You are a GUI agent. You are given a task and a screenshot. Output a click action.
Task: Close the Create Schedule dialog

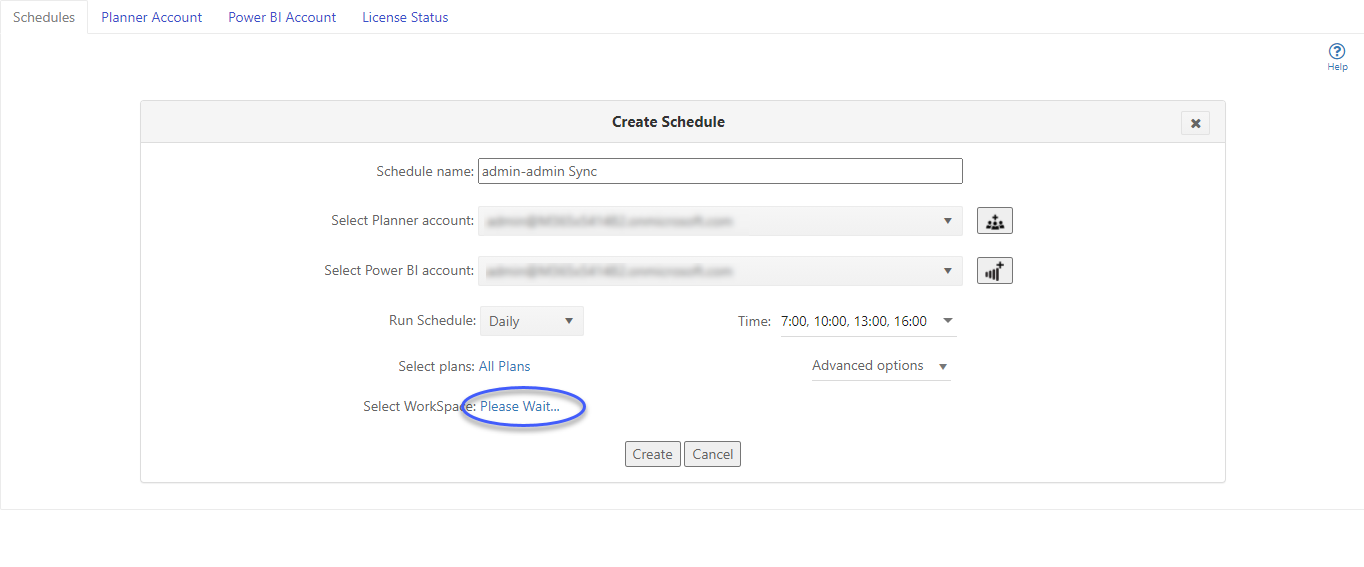coord(1195,123)
